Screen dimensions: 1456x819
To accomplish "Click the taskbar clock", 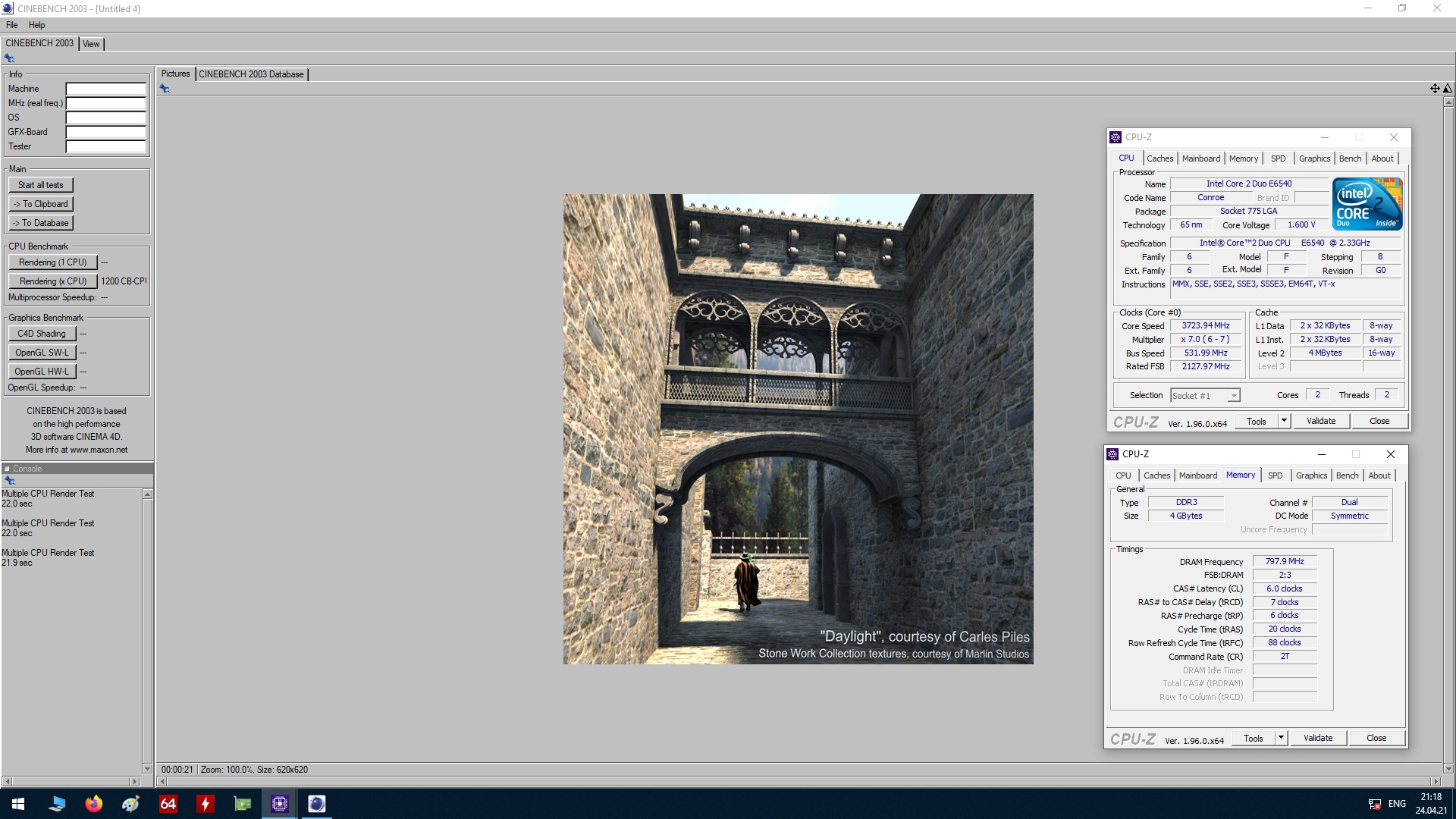I will [x=1431, y=804].
